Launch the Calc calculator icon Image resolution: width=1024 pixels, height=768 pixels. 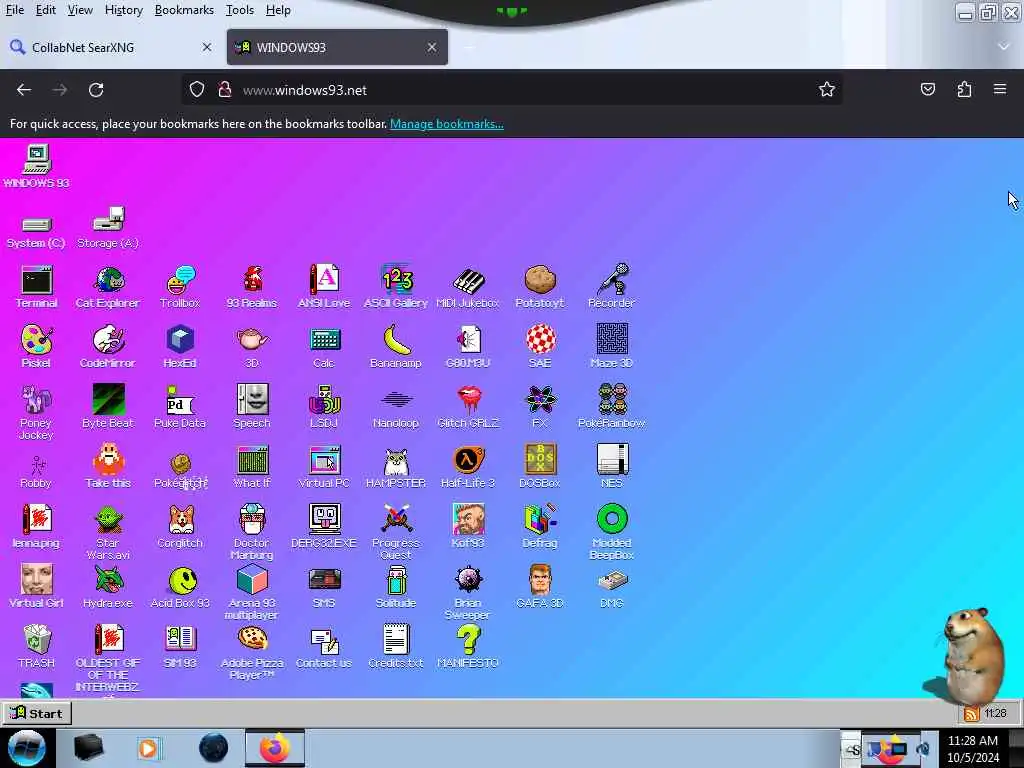(324, 347)
